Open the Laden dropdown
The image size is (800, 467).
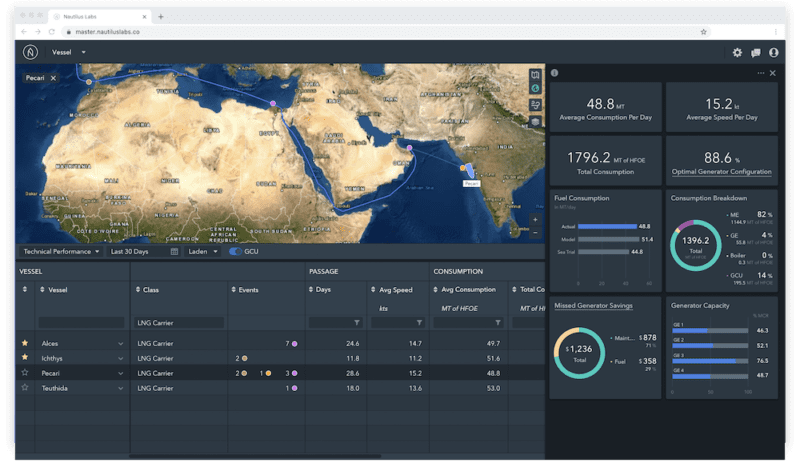(203, 251)
